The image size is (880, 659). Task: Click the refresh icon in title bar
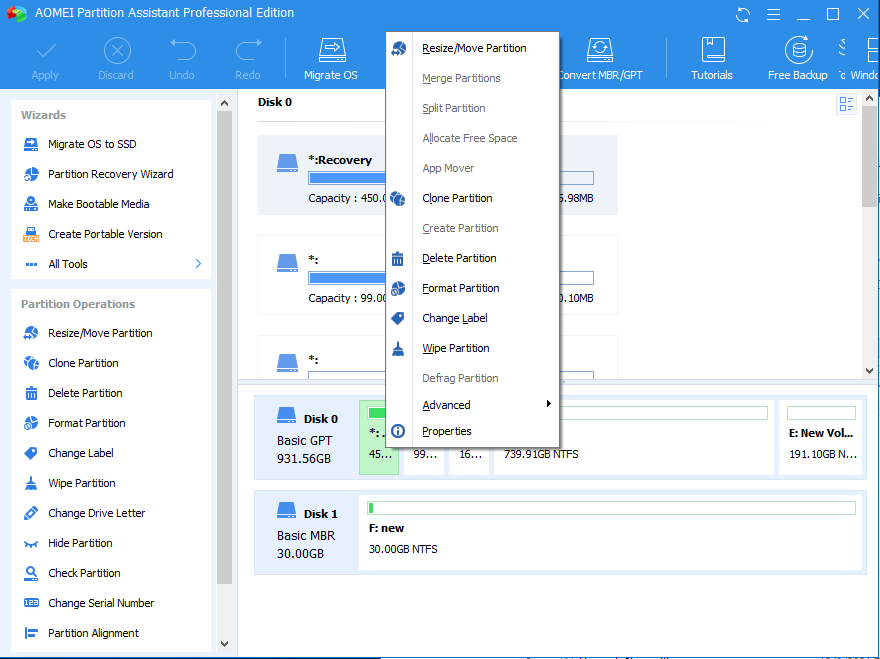coord(743,15)
